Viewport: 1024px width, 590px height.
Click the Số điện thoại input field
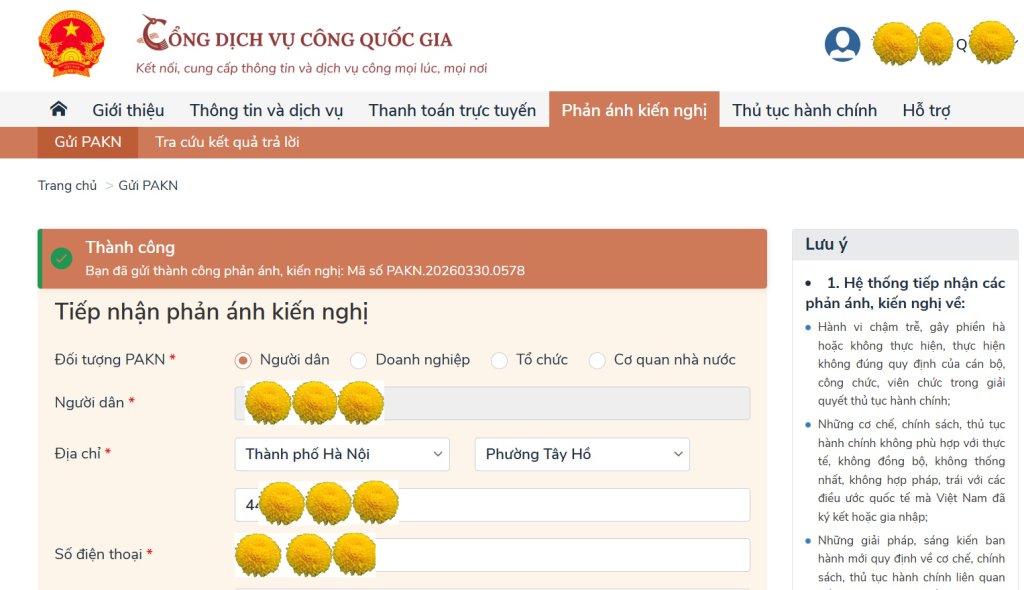click(492, 555)
